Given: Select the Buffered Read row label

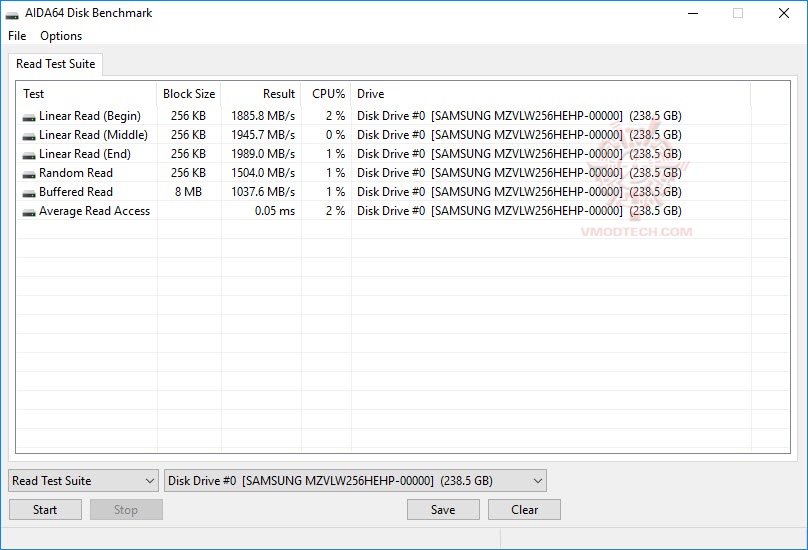Looking at the screenshot, I should (x=76, y=192).
